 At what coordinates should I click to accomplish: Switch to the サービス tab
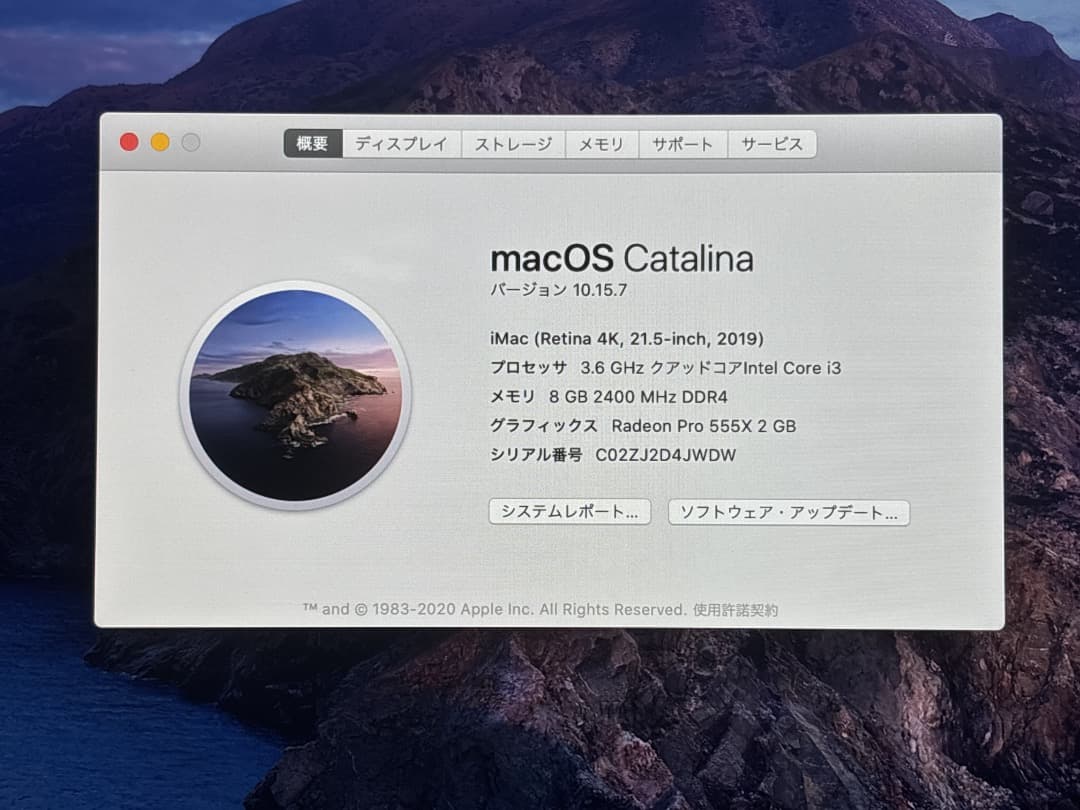click(772, 146)
